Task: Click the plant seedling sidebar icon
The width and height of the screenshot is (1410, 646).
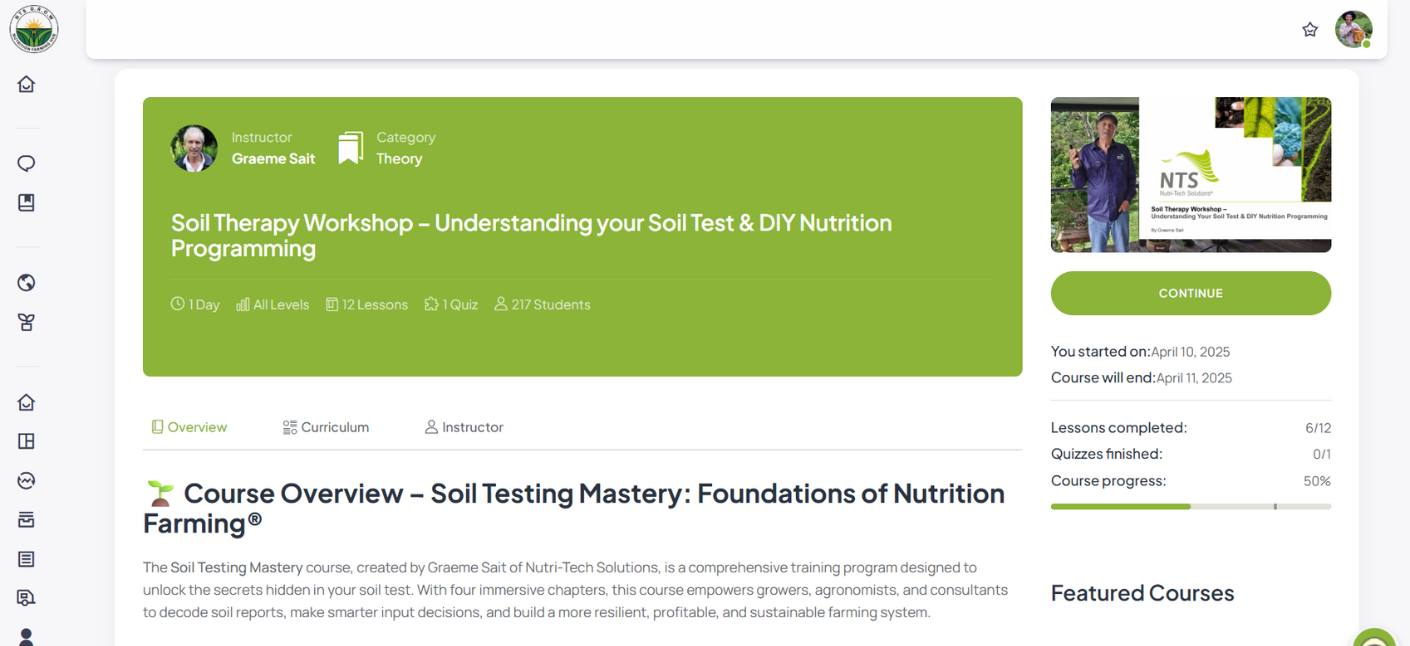Action: 27,322
